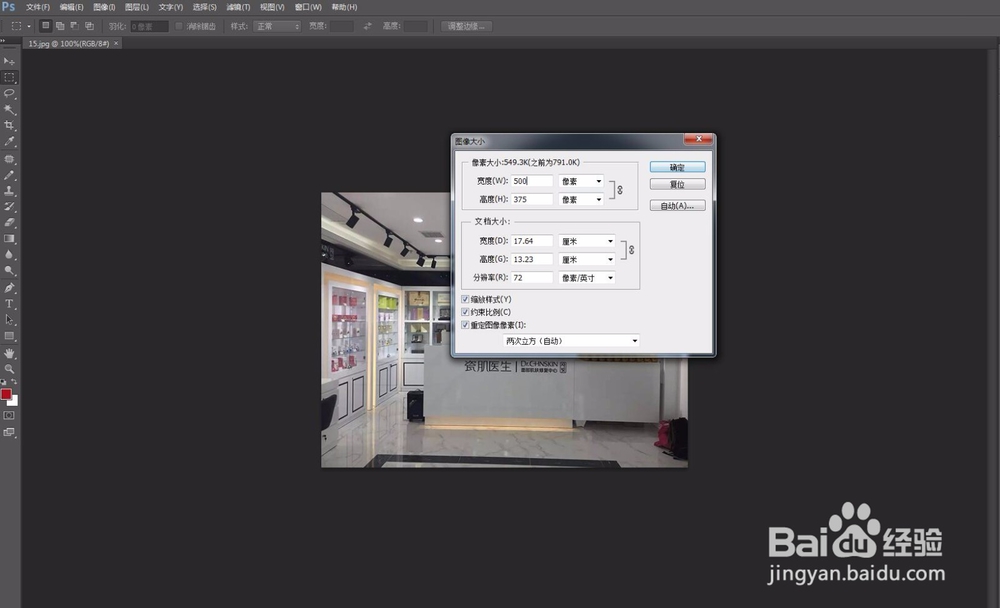Click pixel width field showing 500
1000x608 pixels.
point(532,181)
